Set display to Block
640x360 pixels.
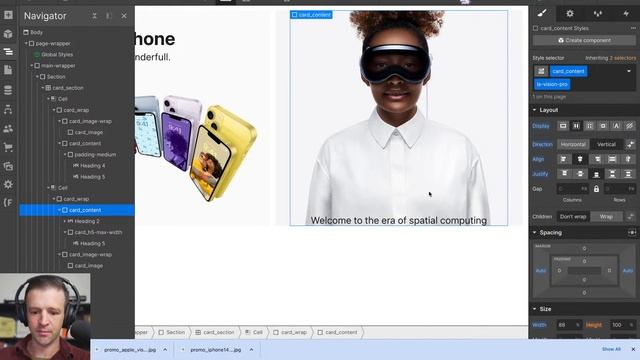coord(563,126)
